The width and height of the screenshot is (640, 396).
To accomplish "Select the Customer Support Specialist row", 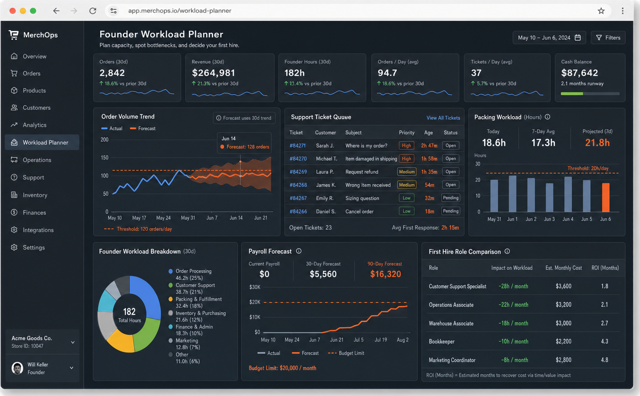I will pyautogui.click(x=523, y=286).
